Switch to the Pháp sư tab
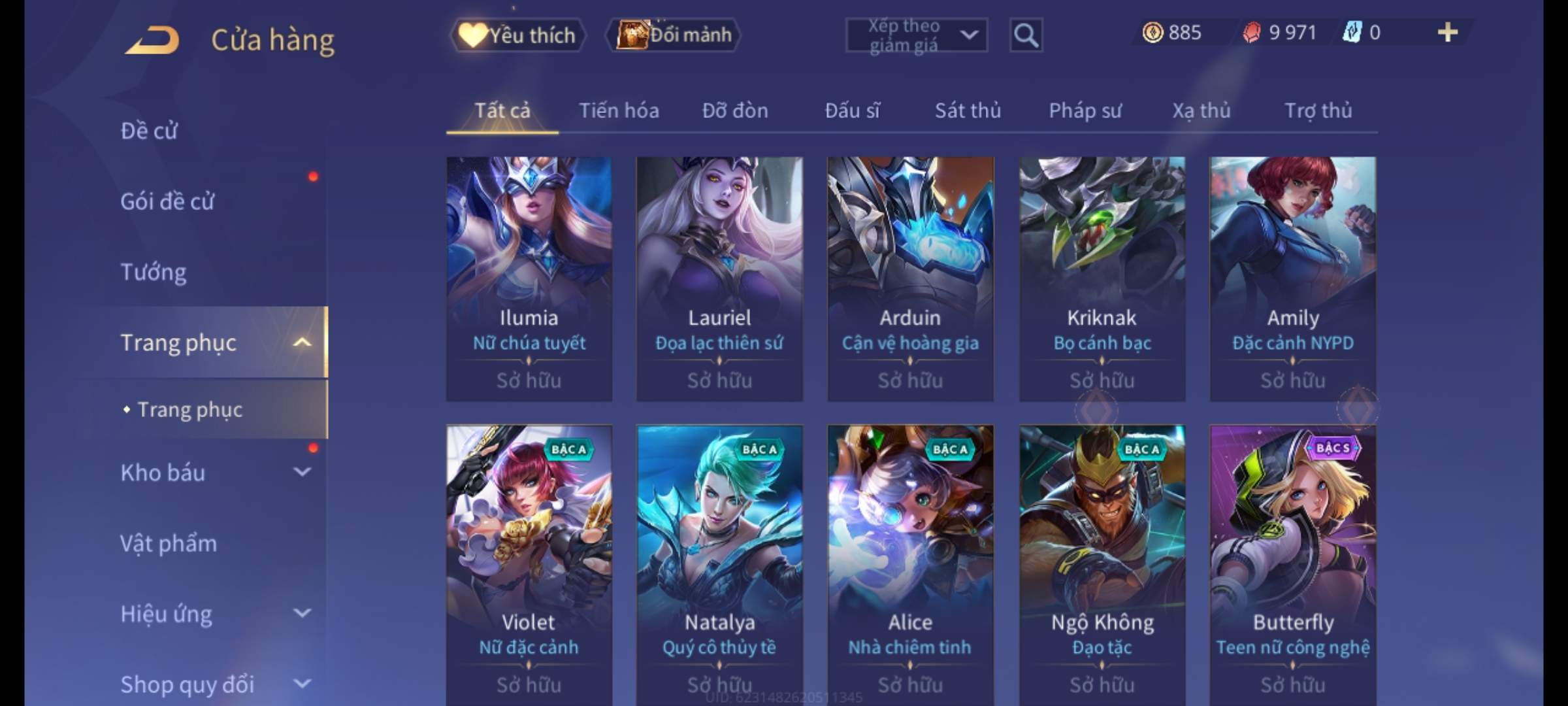Image resolution: width=1568 pixels, height=706 pixels. pos(1085,110)
